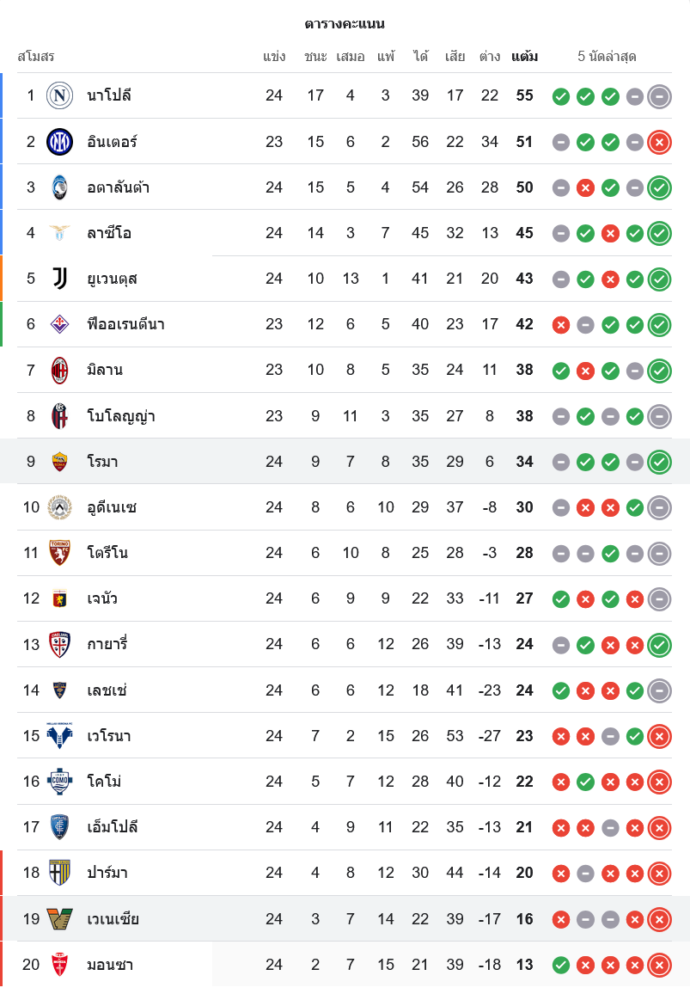Click Inter's red loss form icon
This screenshot has height=1000, width=690.
pyautogui.click(x=659, y=142)
